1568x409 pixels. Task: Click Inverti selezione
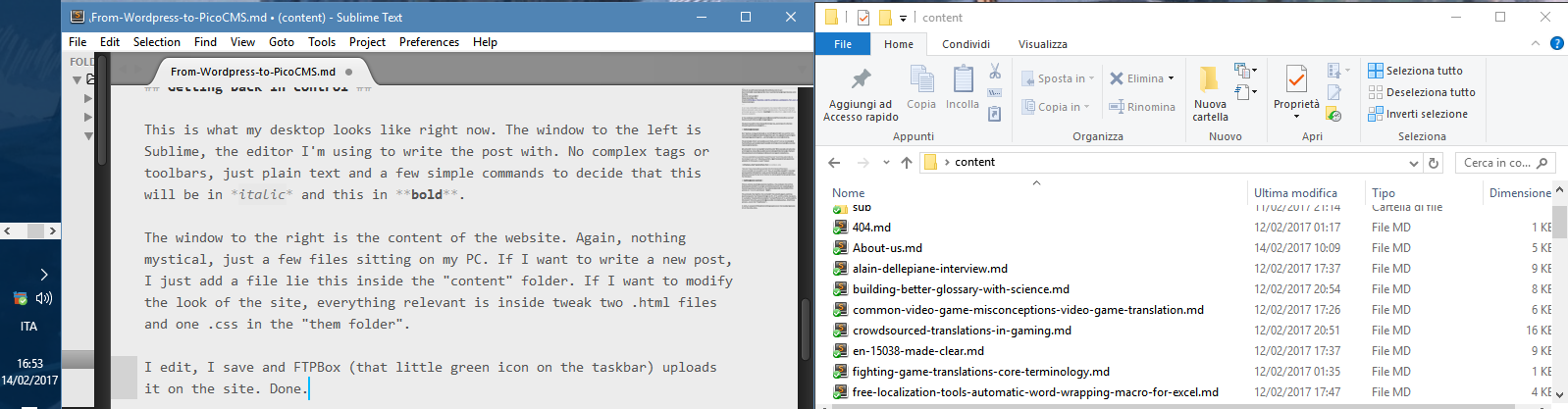tap(1418, 114)
